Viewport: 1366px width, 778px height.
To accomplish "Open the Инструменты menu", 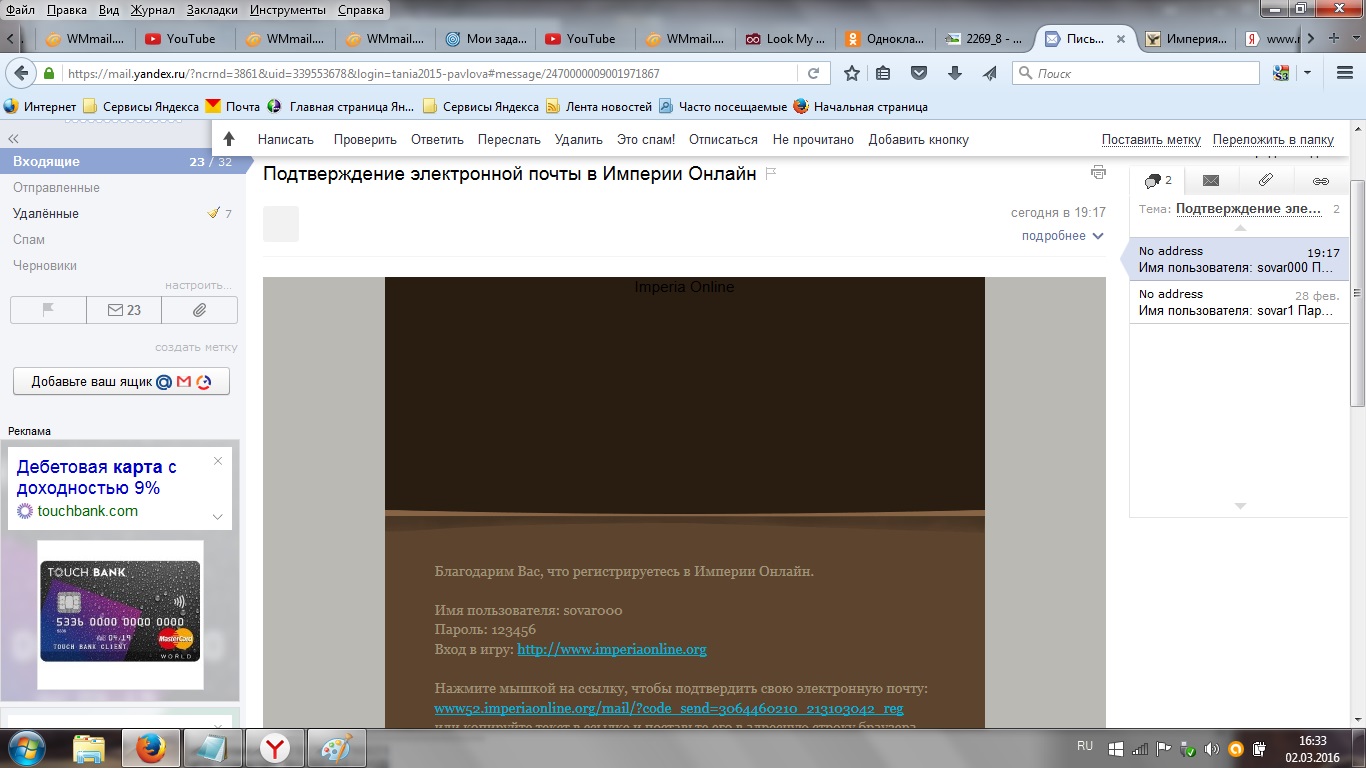I will point(288,10).
